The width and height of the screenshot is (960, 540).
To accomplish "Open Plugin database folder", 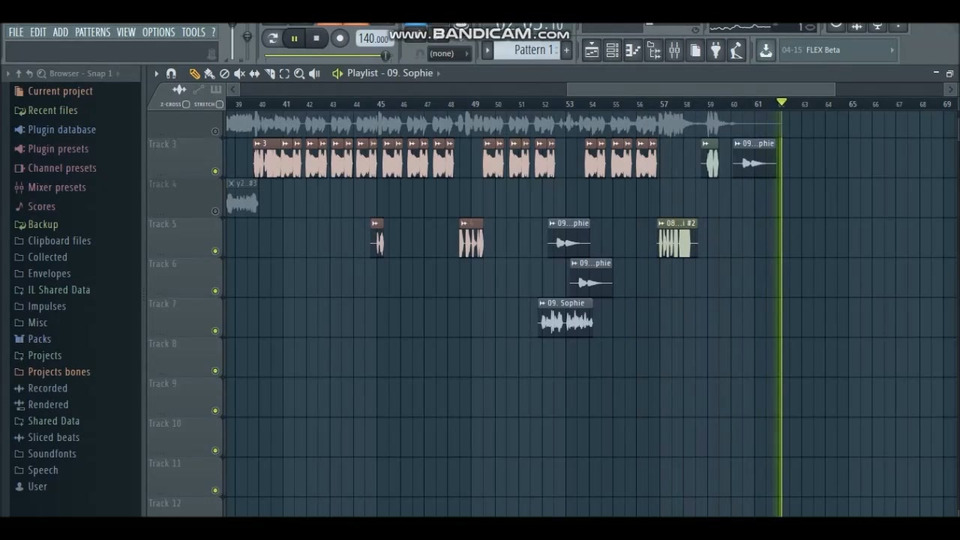I will click(61, 130).
